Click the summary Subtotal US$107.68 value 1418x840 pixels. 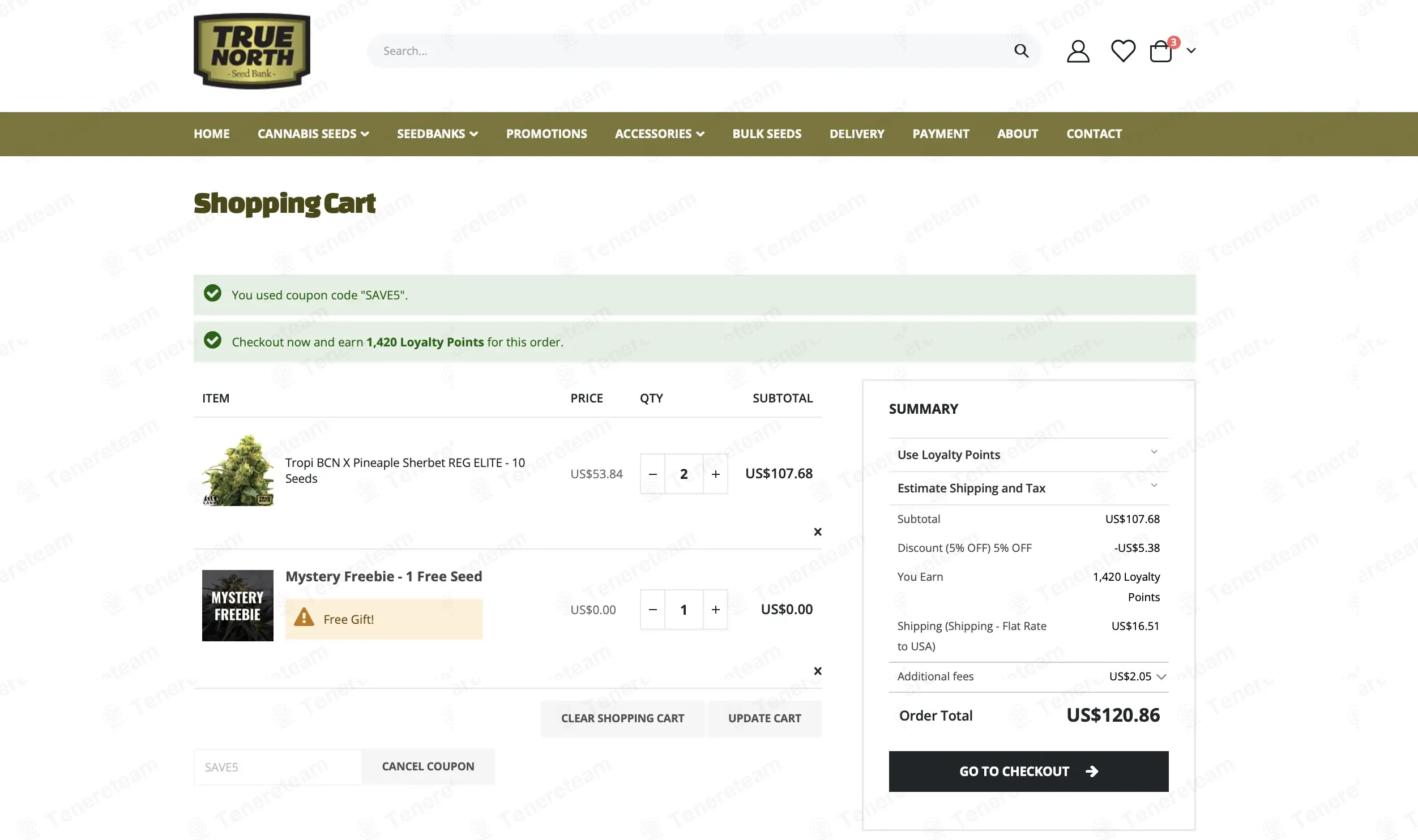[x=1132, y=519]
